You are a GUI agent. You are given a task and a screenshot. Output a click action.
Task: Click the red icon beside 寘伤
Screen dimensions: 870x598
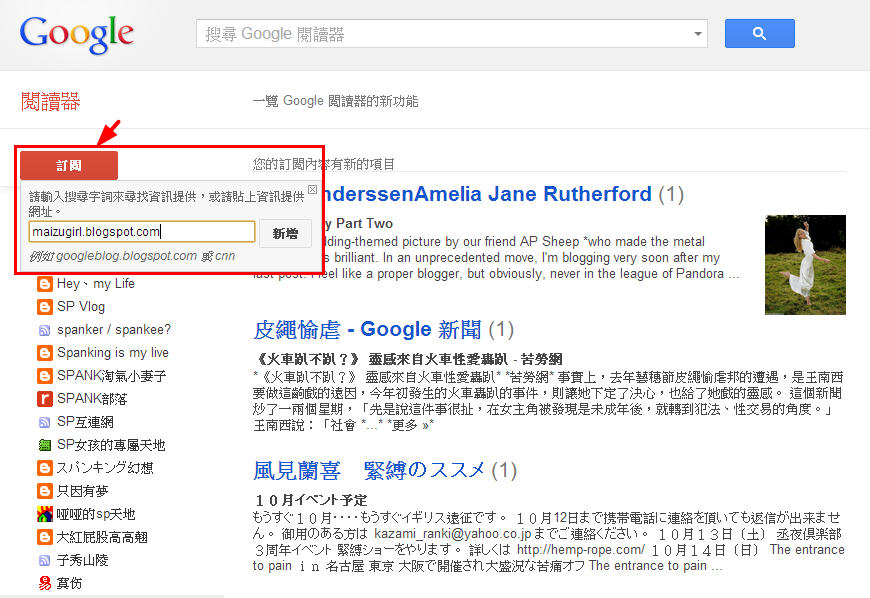pyautogui.click(x=44, y=584)
